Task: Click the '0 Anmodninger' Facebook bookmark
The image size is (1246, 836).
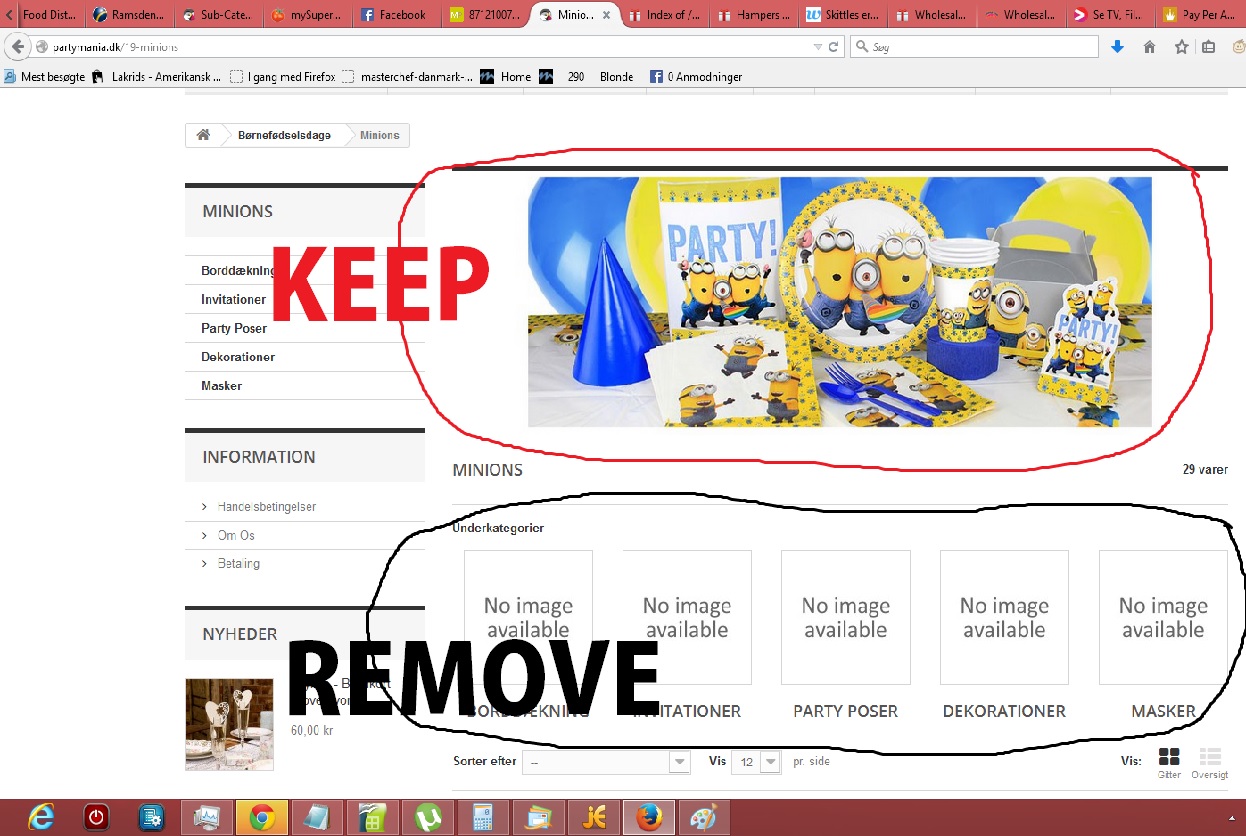Action: [x=696, y=76]
